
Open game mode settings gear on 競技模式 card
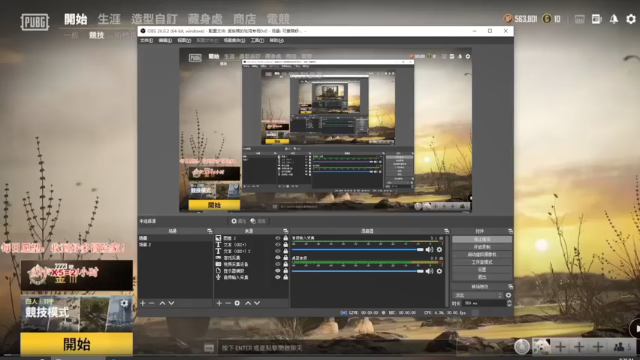(x=124, y=303)
